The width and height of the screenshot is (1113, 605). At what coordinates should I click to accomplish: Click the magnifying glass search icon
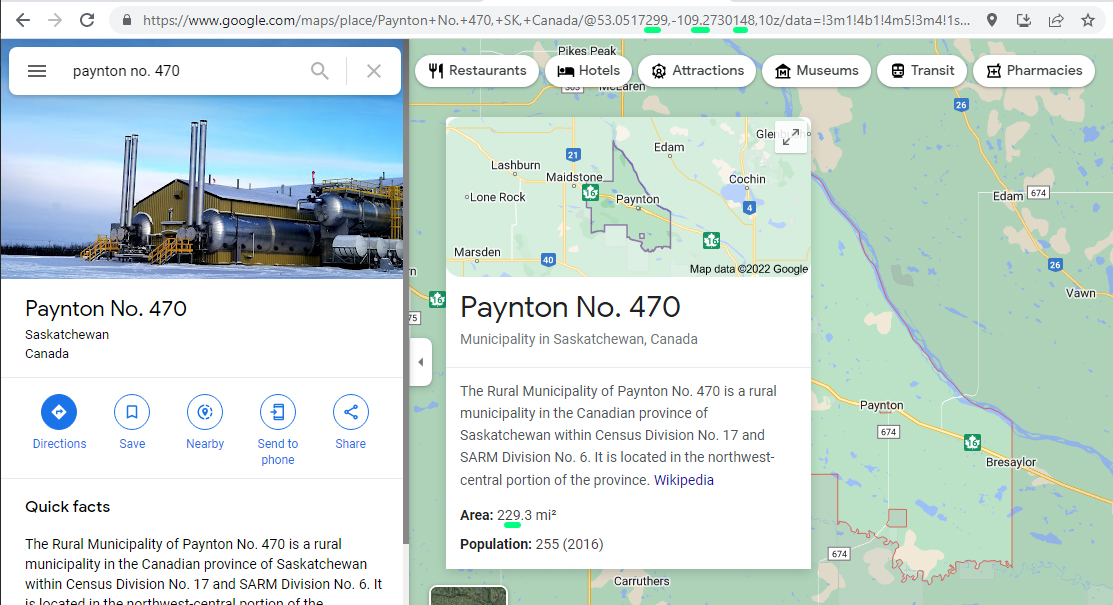tap(319, 71)
